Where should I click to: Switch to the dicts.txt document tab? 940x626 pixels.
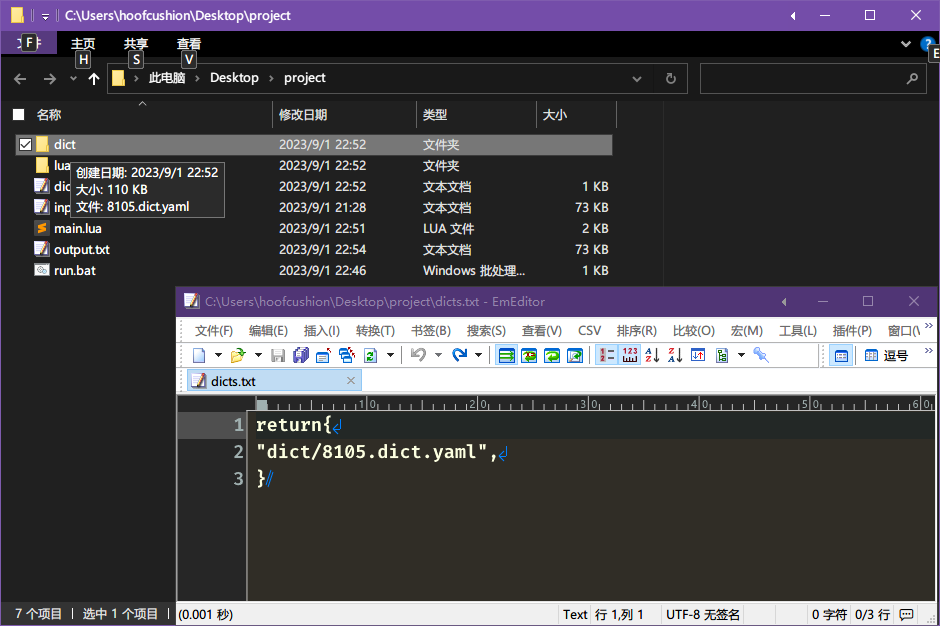(x=274, y=381)
